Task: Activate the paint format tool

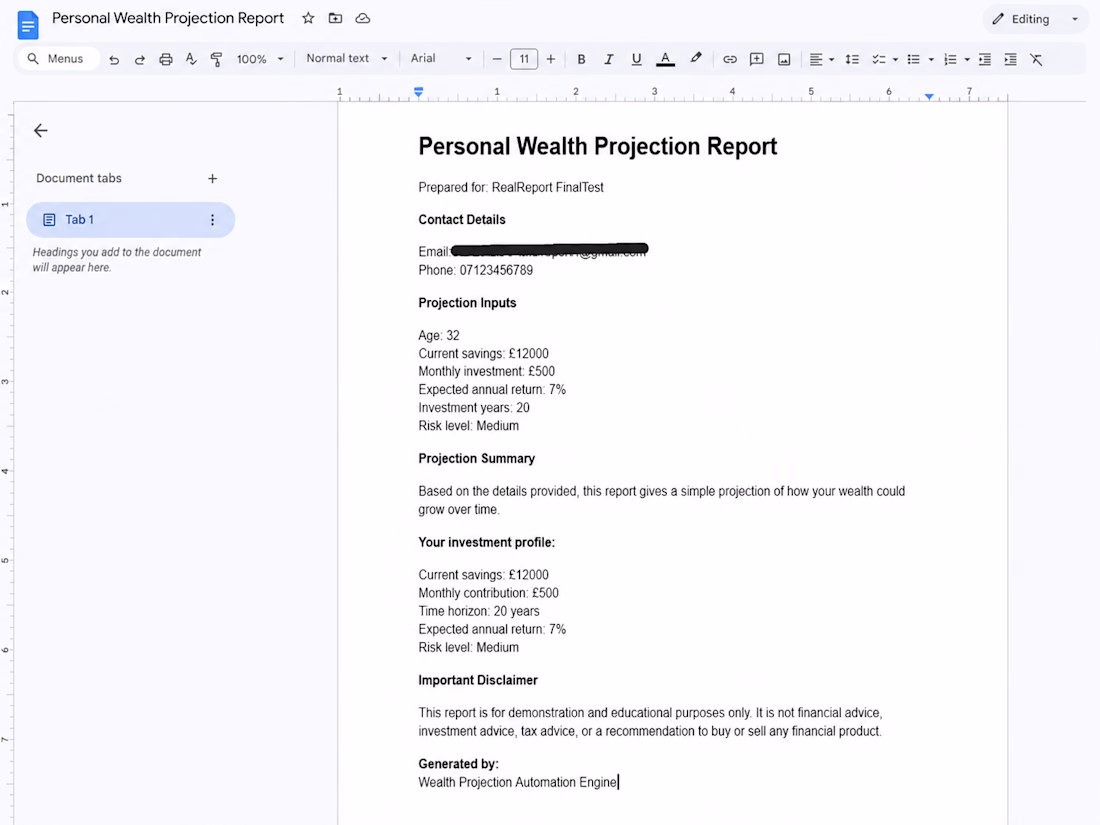Action: [x=216, y=60]
